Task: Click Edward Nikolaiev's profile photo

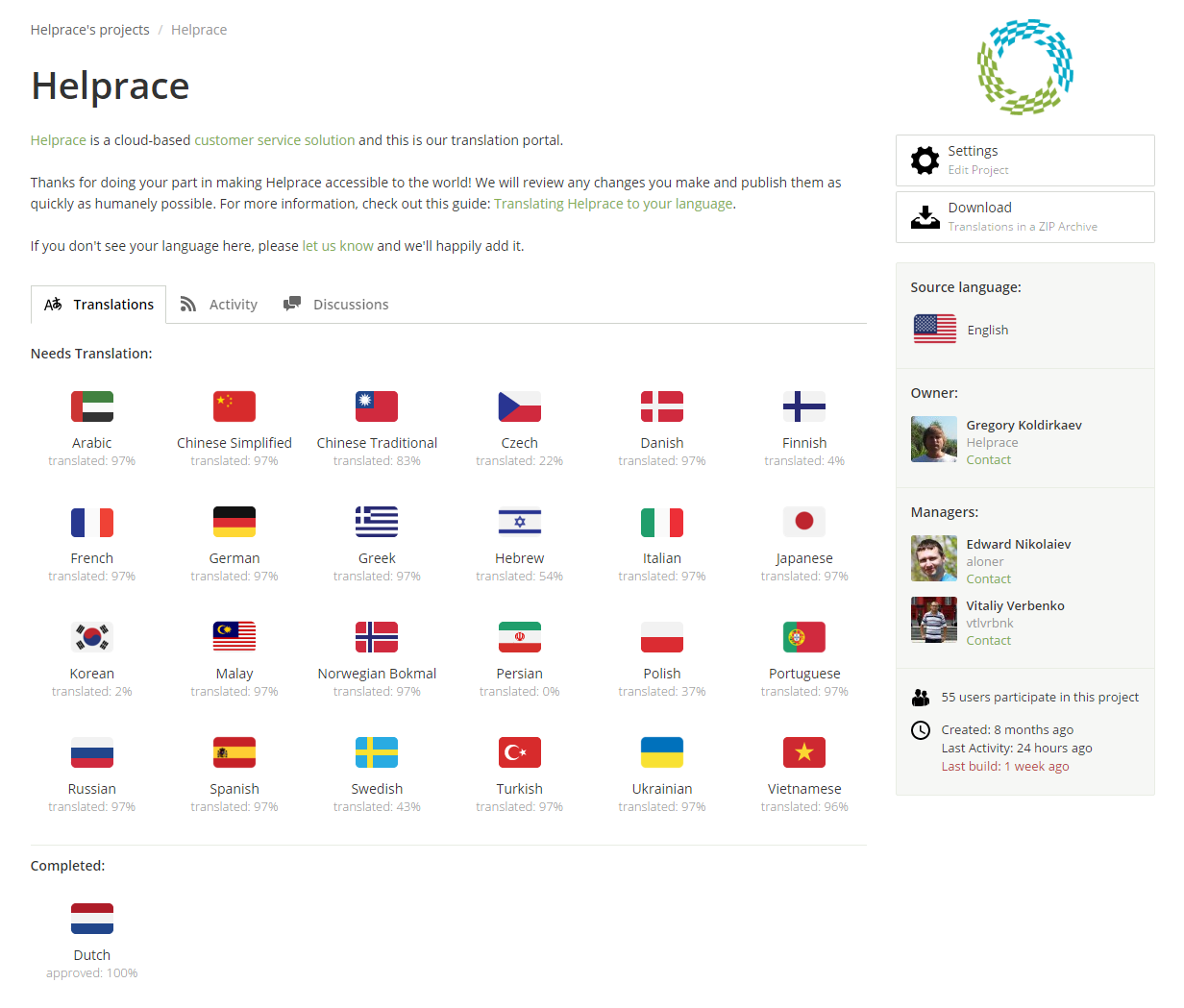Action: coord(933,558)
